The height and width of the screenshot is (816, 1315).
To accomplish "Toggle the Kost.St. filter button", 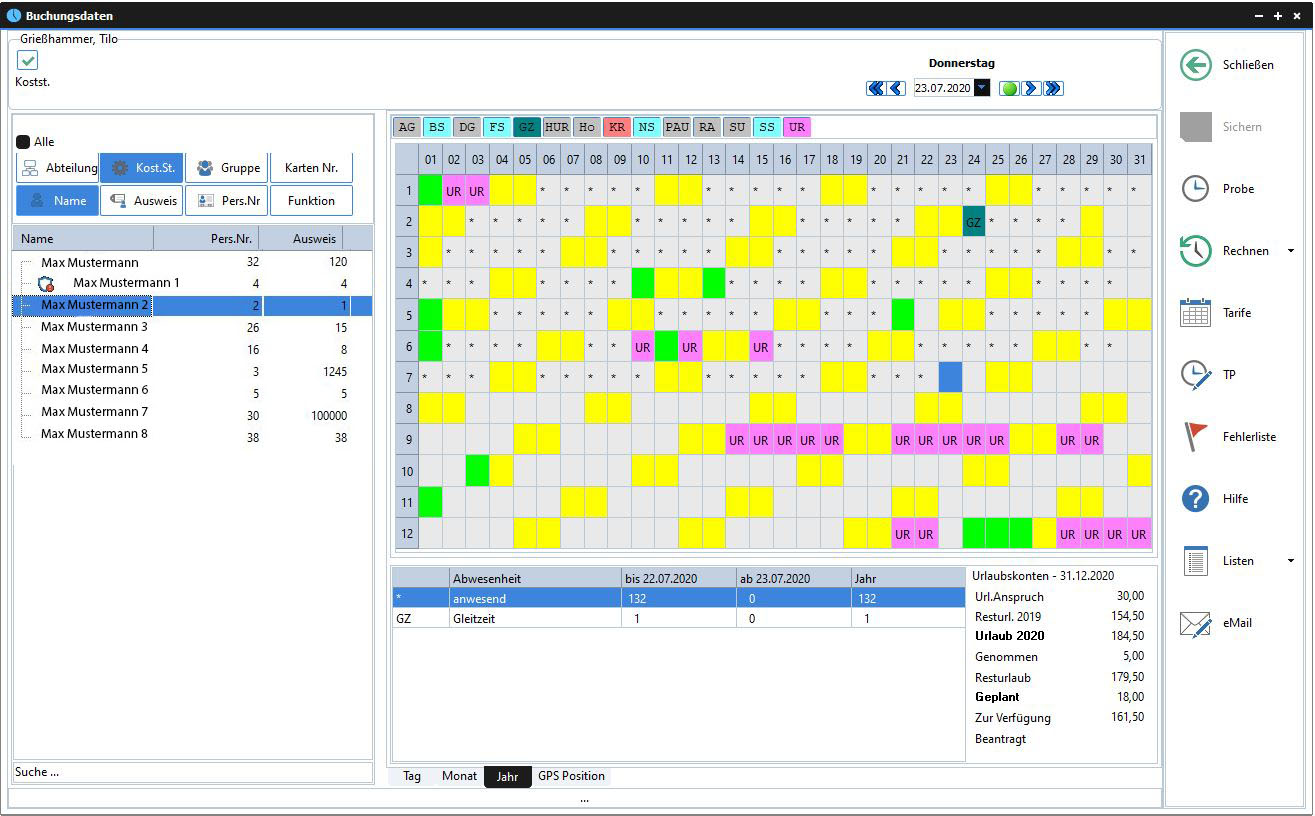I will pos(142,168).
